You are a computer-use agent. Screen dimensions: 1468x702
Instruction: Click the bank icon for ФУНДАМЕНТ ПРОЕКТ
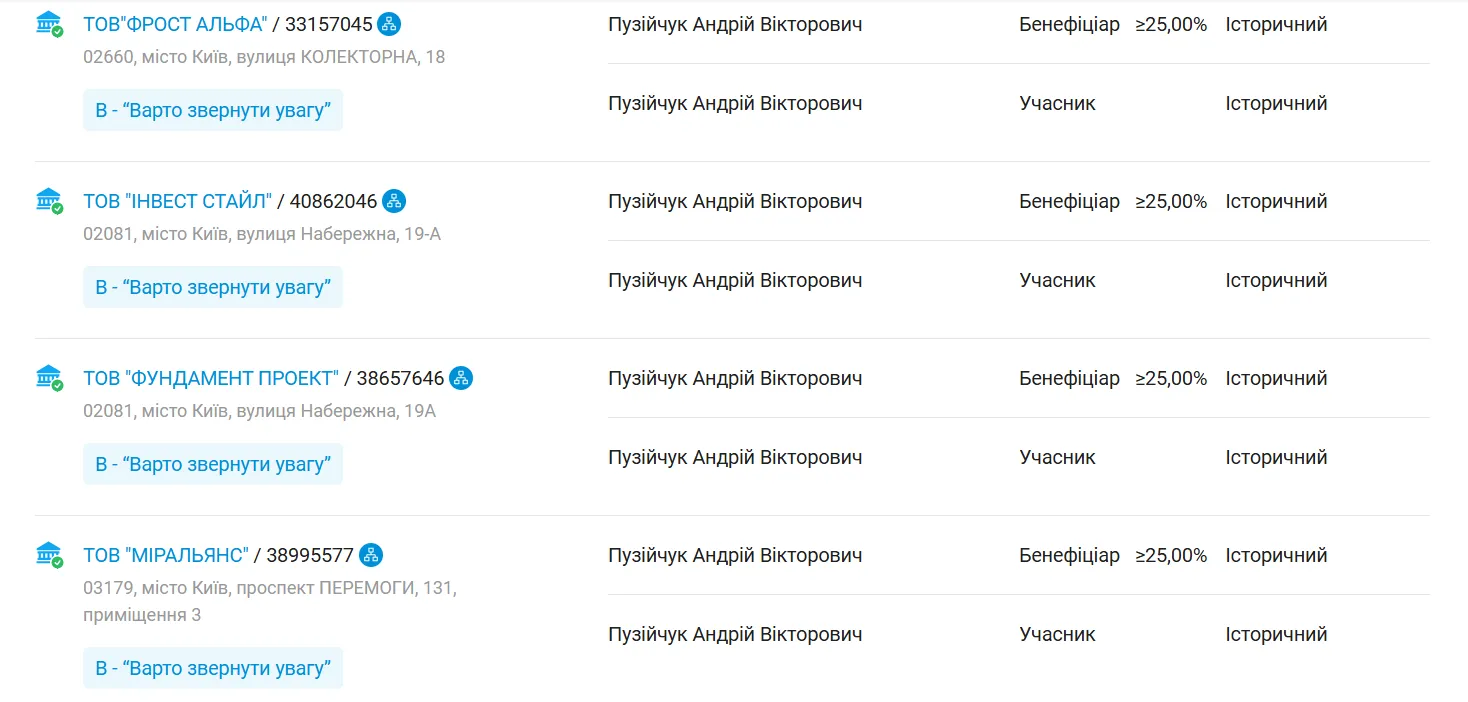[47, 377]
